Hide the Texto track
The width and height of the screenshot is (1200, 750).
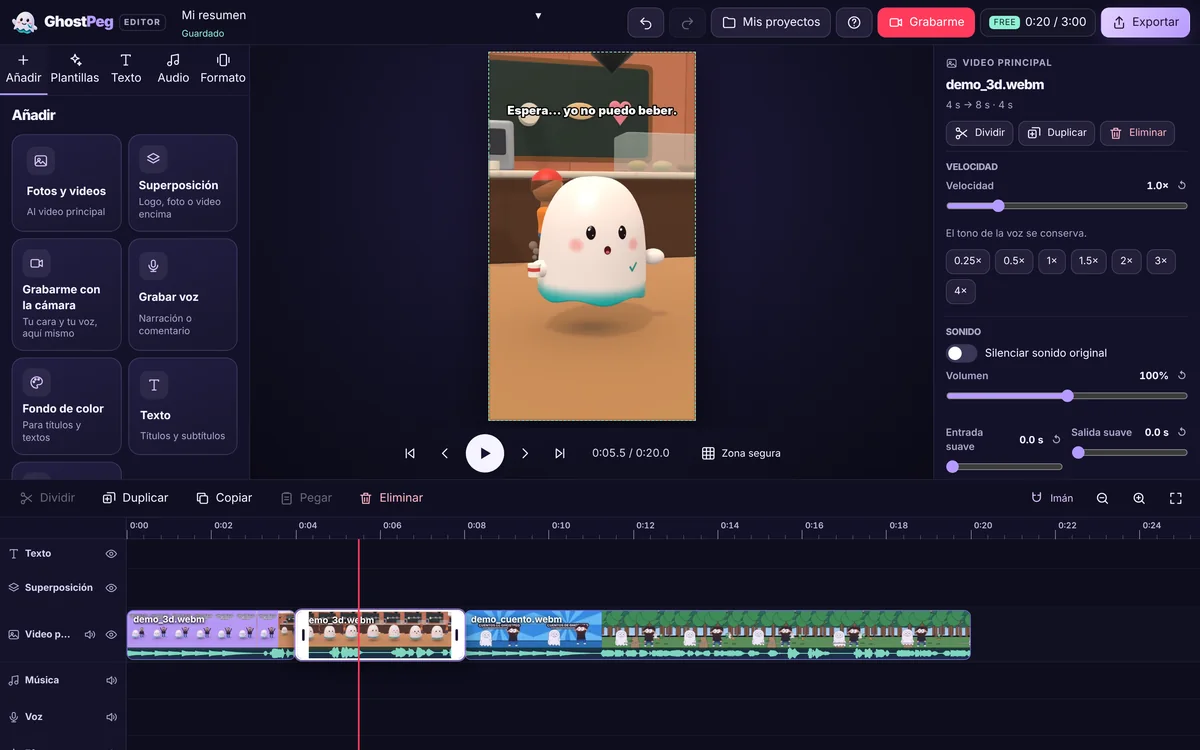[111, 554]
